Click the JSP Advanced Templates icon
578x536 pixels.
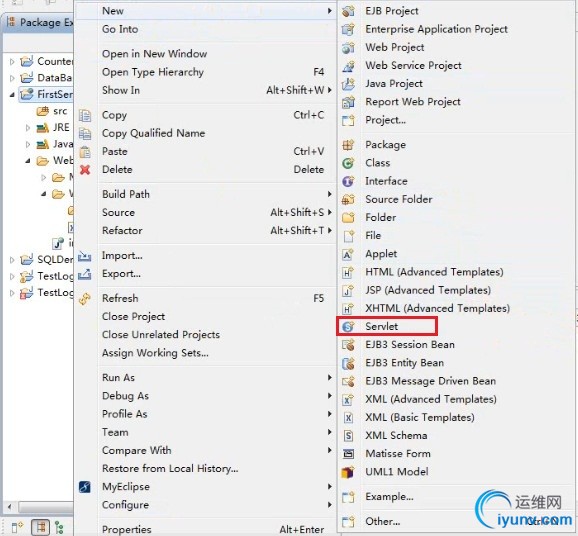348,290
